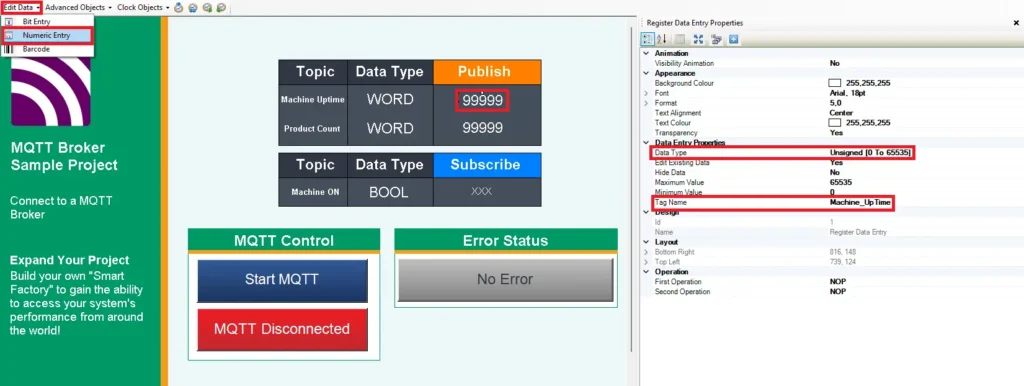Click the greyed property pages icon

680,40
